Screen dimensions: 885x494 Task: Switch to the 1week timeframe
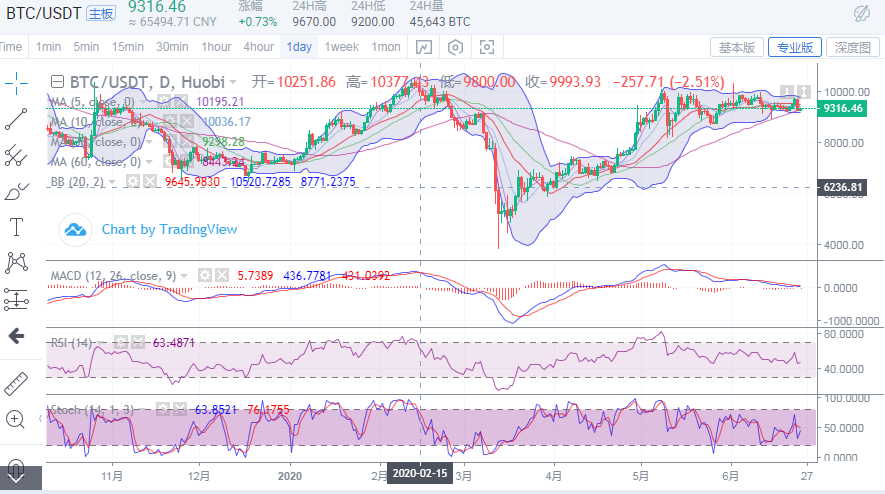click(x=341, y=47)
